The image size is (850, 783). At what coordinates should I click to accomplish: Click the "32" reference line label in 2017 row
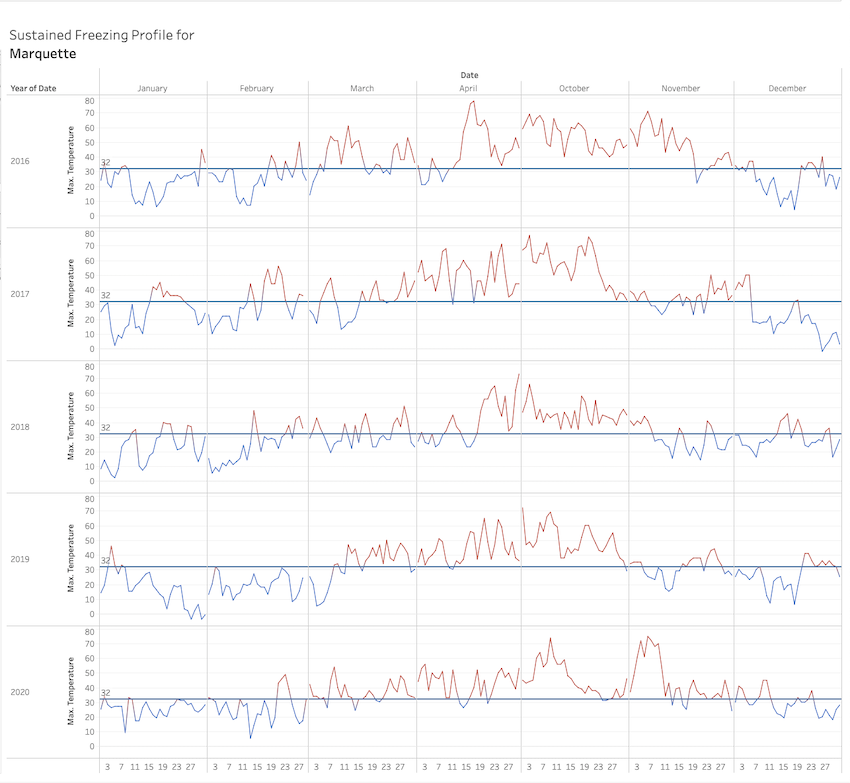[106, 296]
